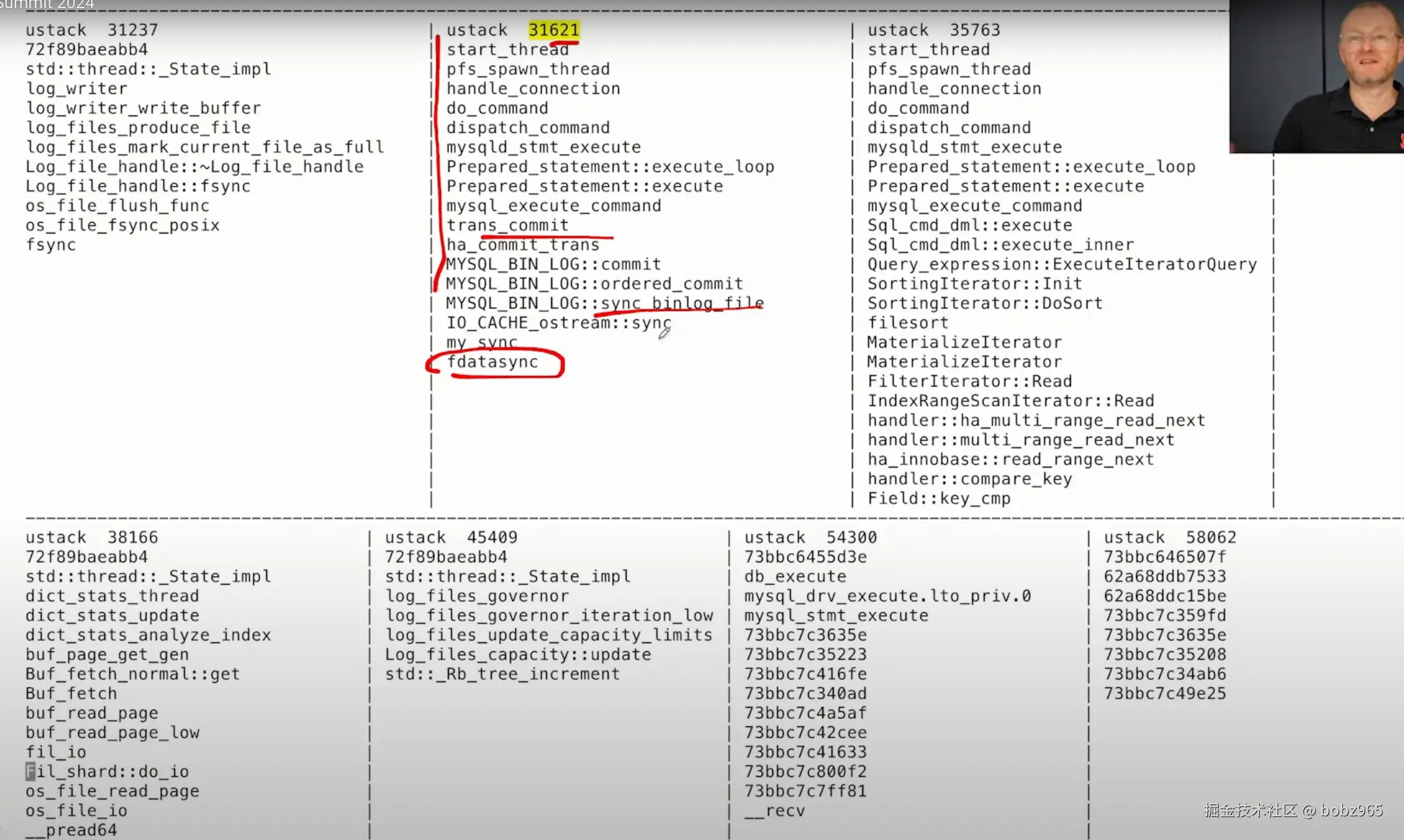1404x840 pixels.
Task: Select 'SortingIterator::DoSort' frame
Action: 985,303
